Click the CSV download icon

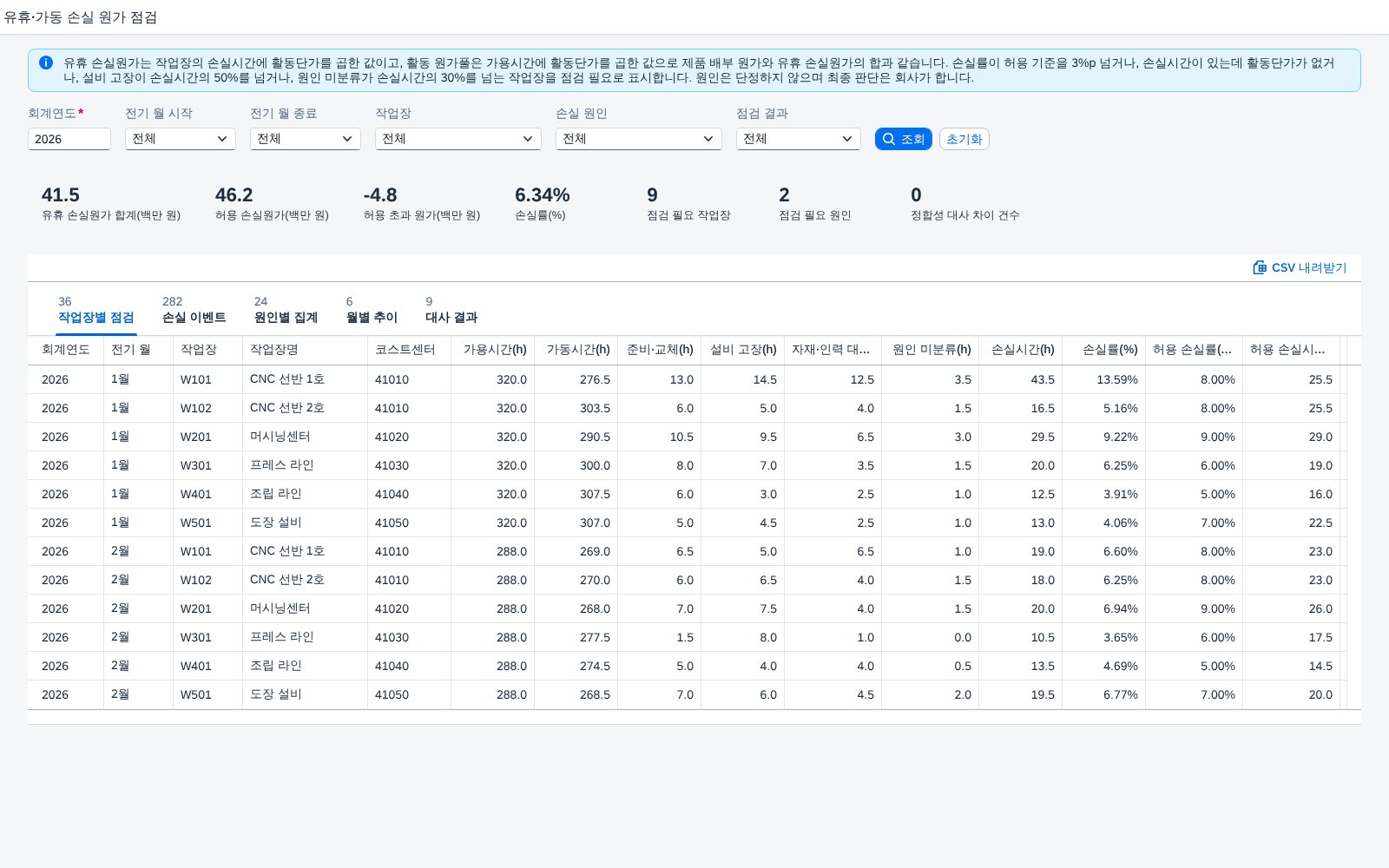[x=1260, y=267]
